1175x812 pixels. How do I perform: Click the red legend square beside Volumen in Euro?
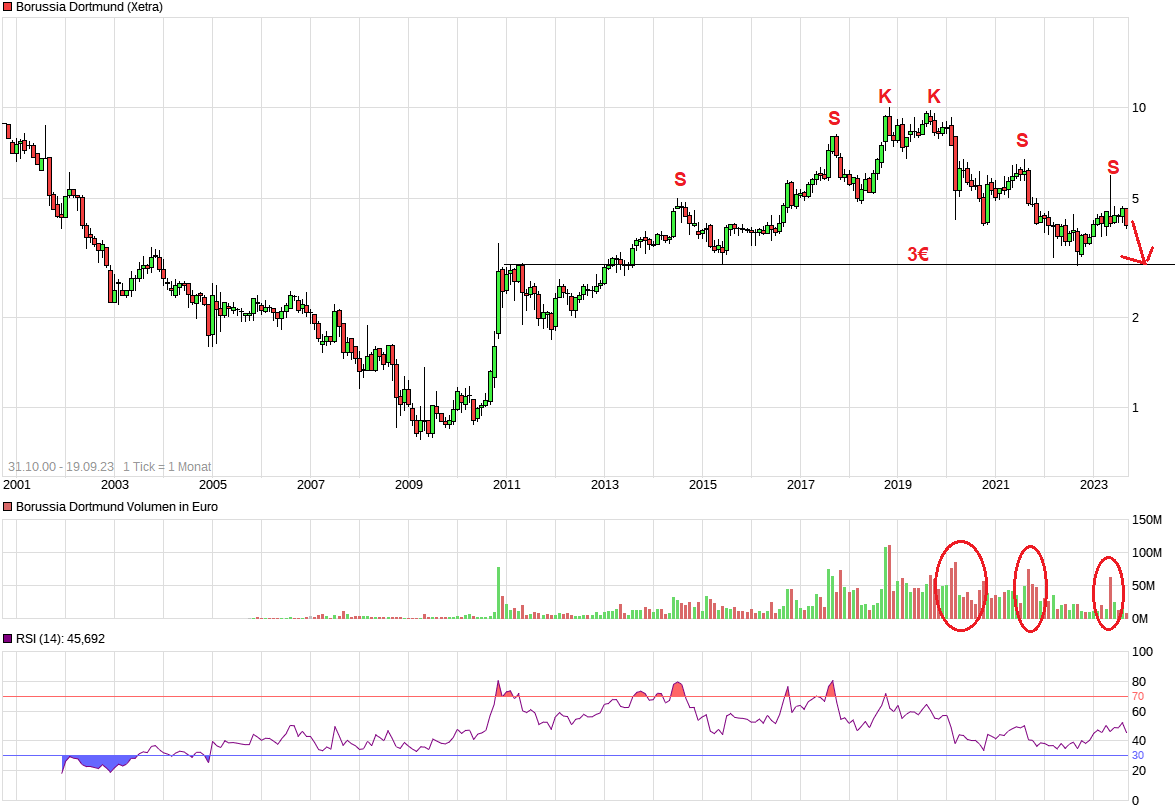click(x=8, y=507)
